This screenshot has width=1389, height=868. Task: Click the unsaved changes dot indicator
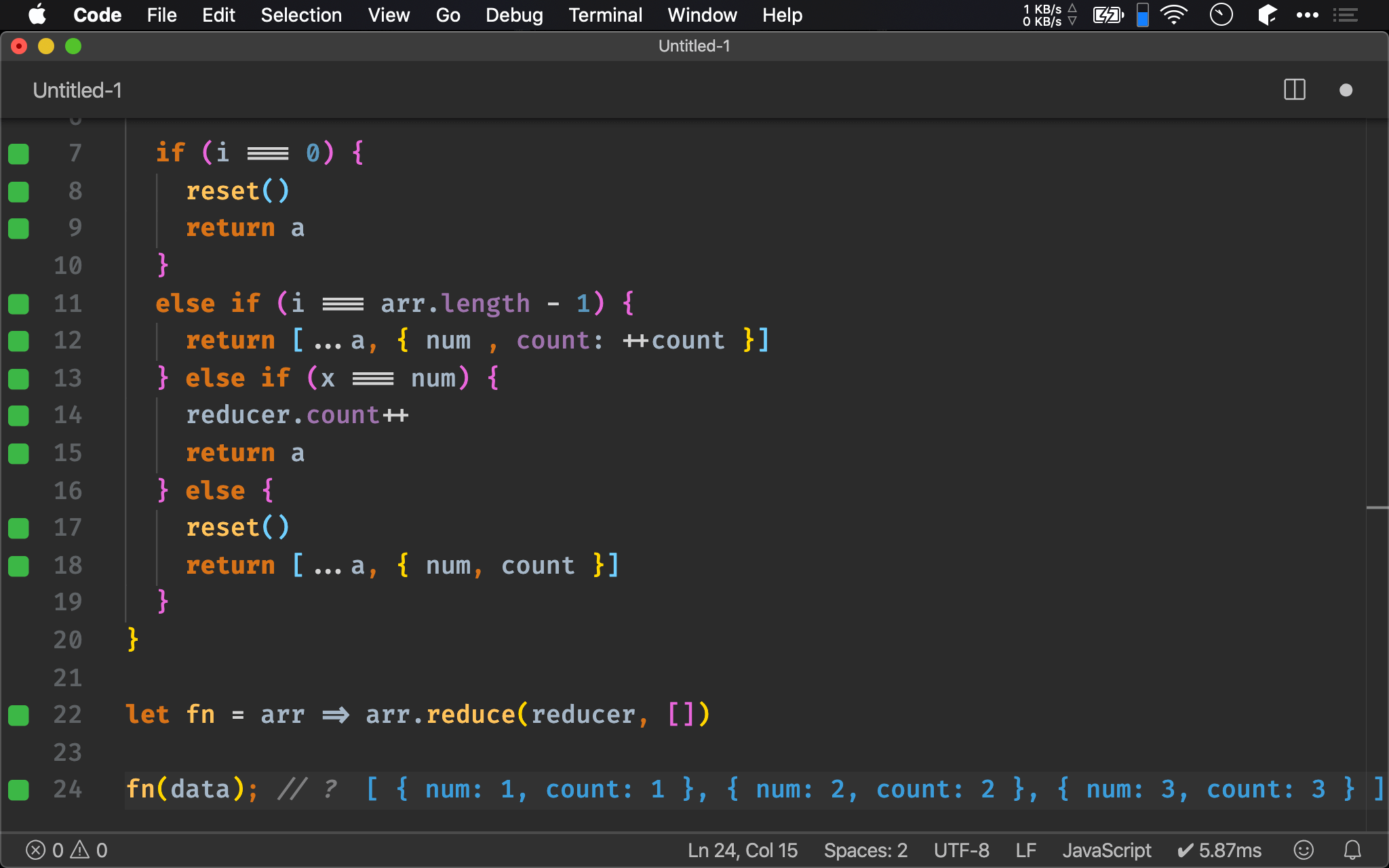[x=1346, y=90]
